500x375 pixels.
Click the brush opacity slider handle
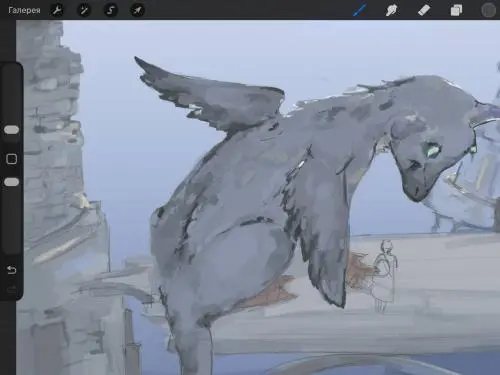coord(12,182)
